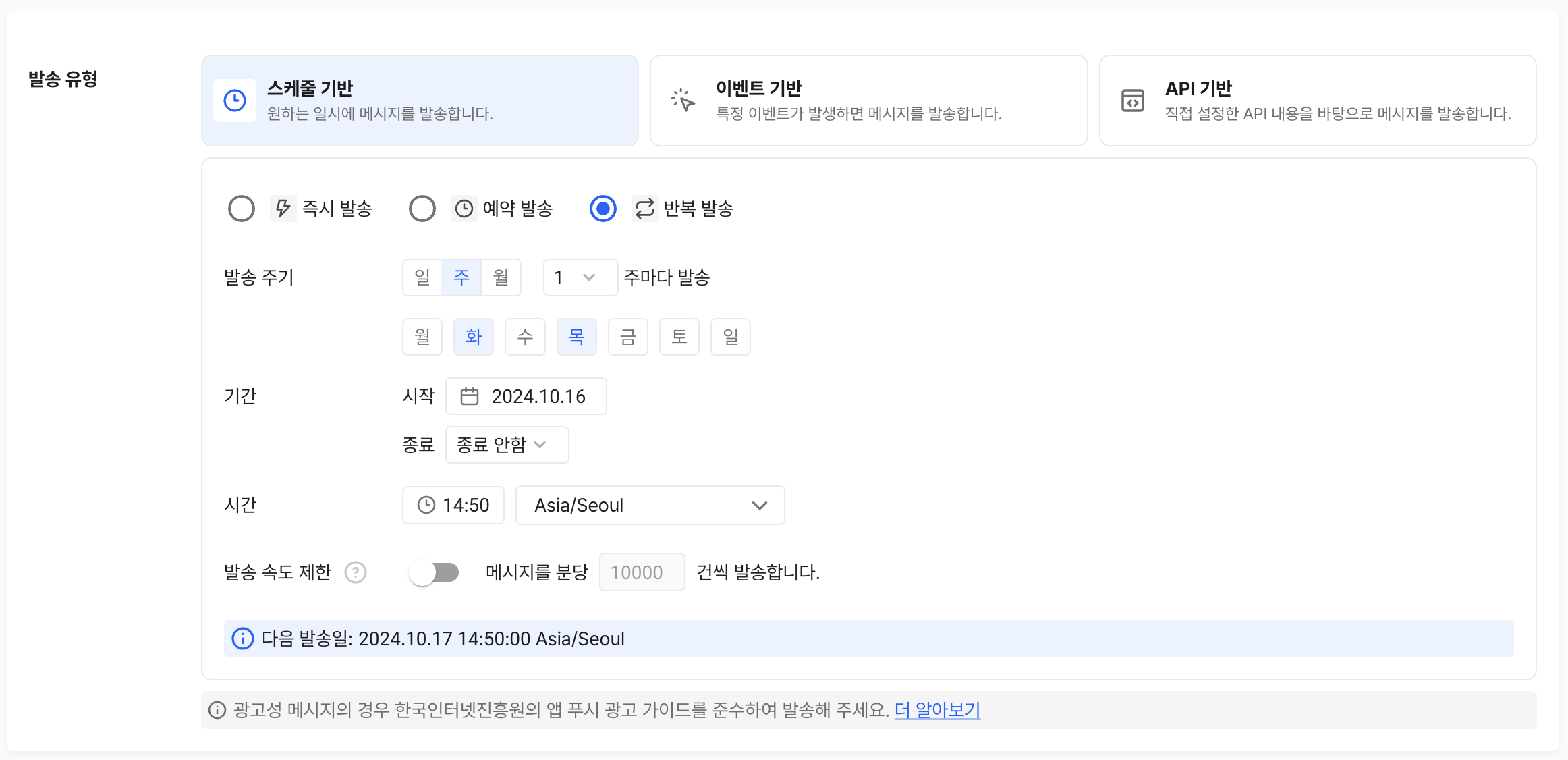1568x760 pixels.
Task: Click the 주마다 발송 label
Action: tap(667, 277)
